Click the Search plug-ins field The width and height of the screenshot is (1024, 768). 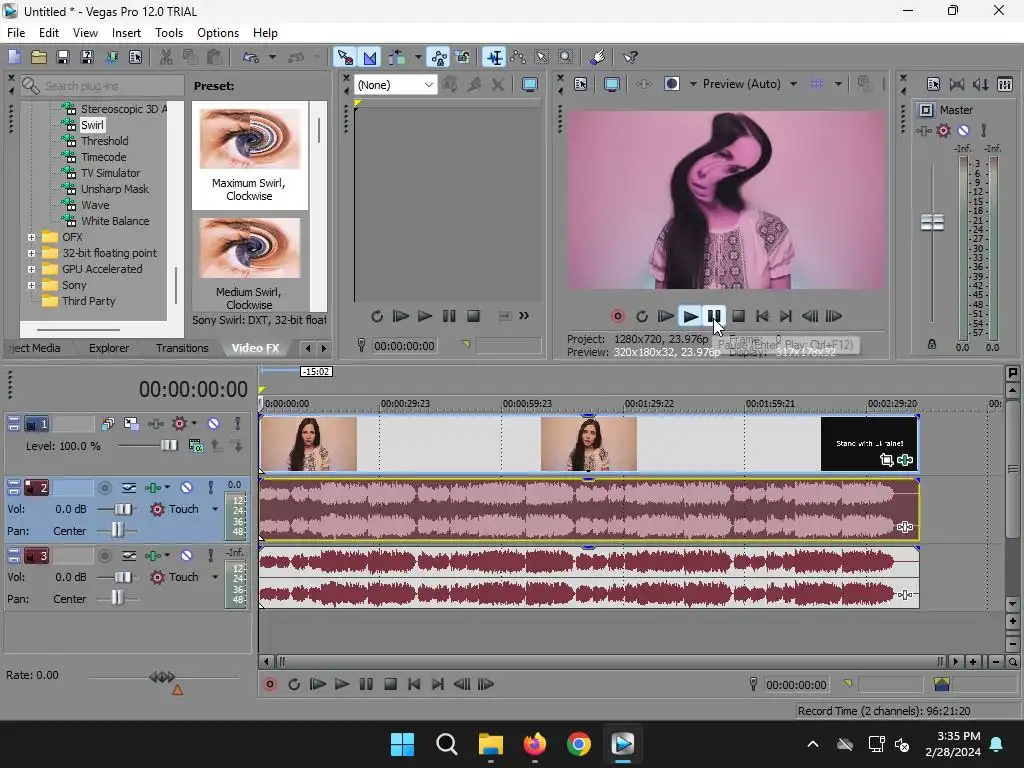[102, 86]
